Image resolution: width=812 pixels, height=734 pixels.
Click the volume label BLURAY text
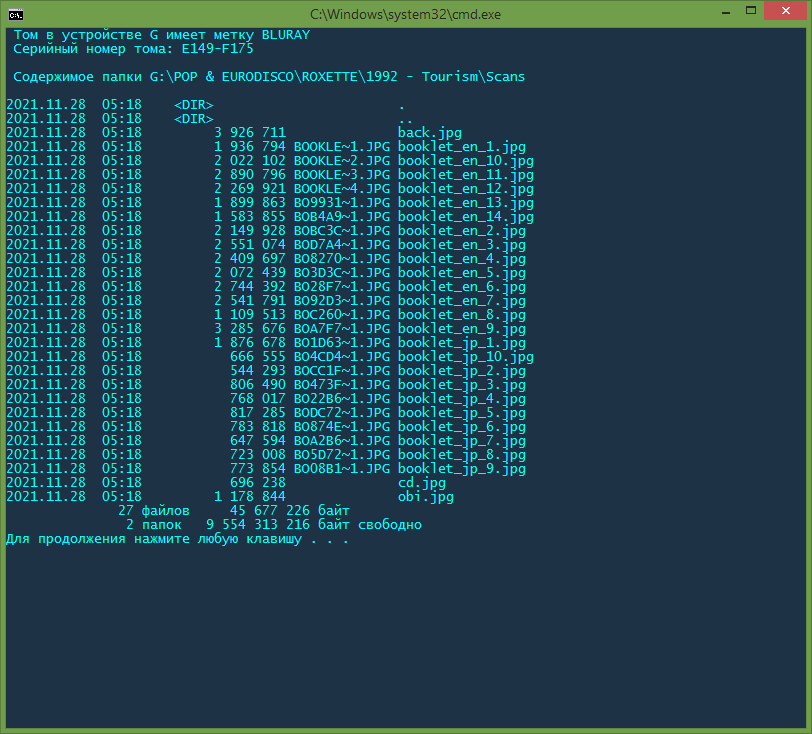[x=286, y=35]
